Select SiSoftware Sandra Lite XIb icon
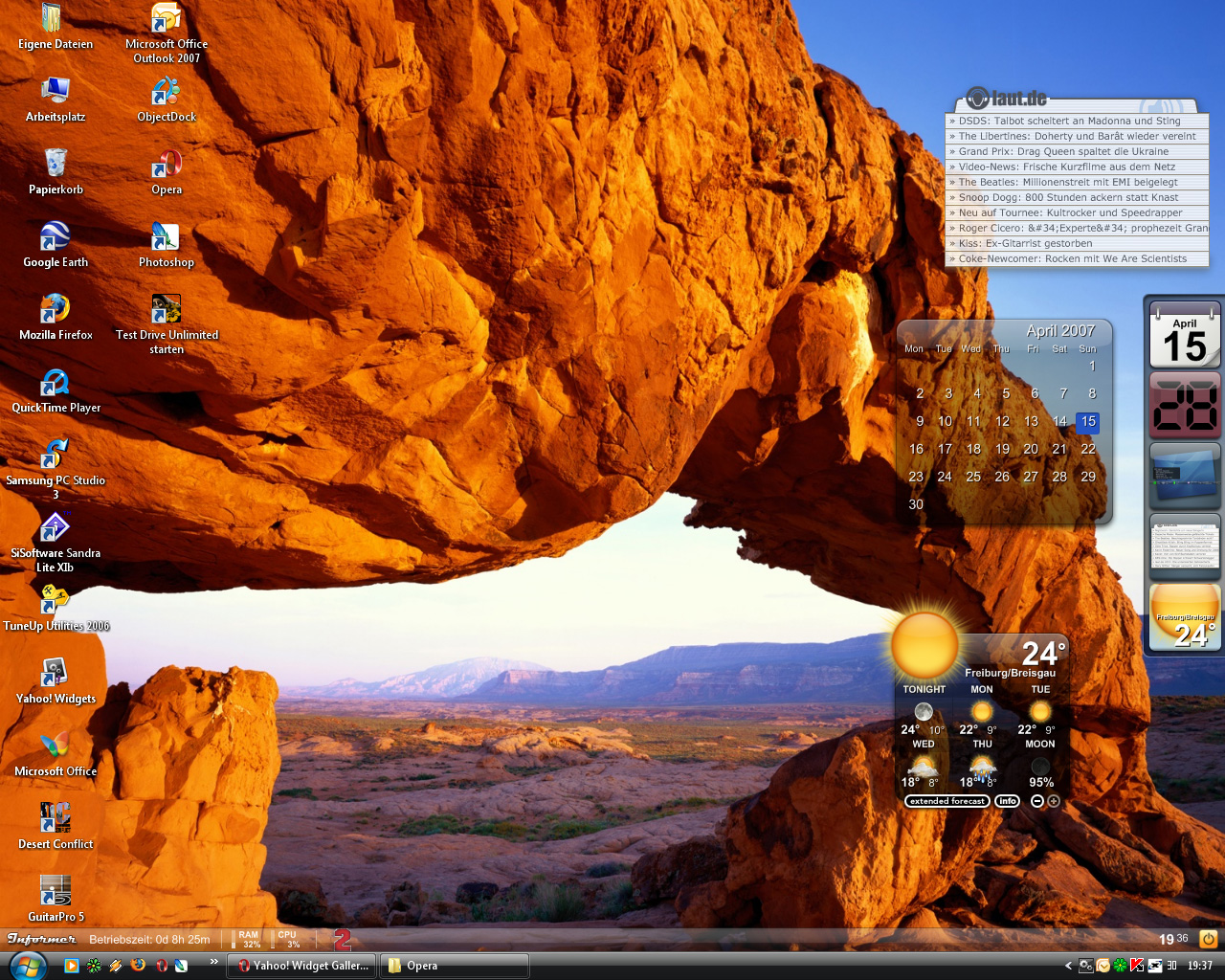 point(55,543)
